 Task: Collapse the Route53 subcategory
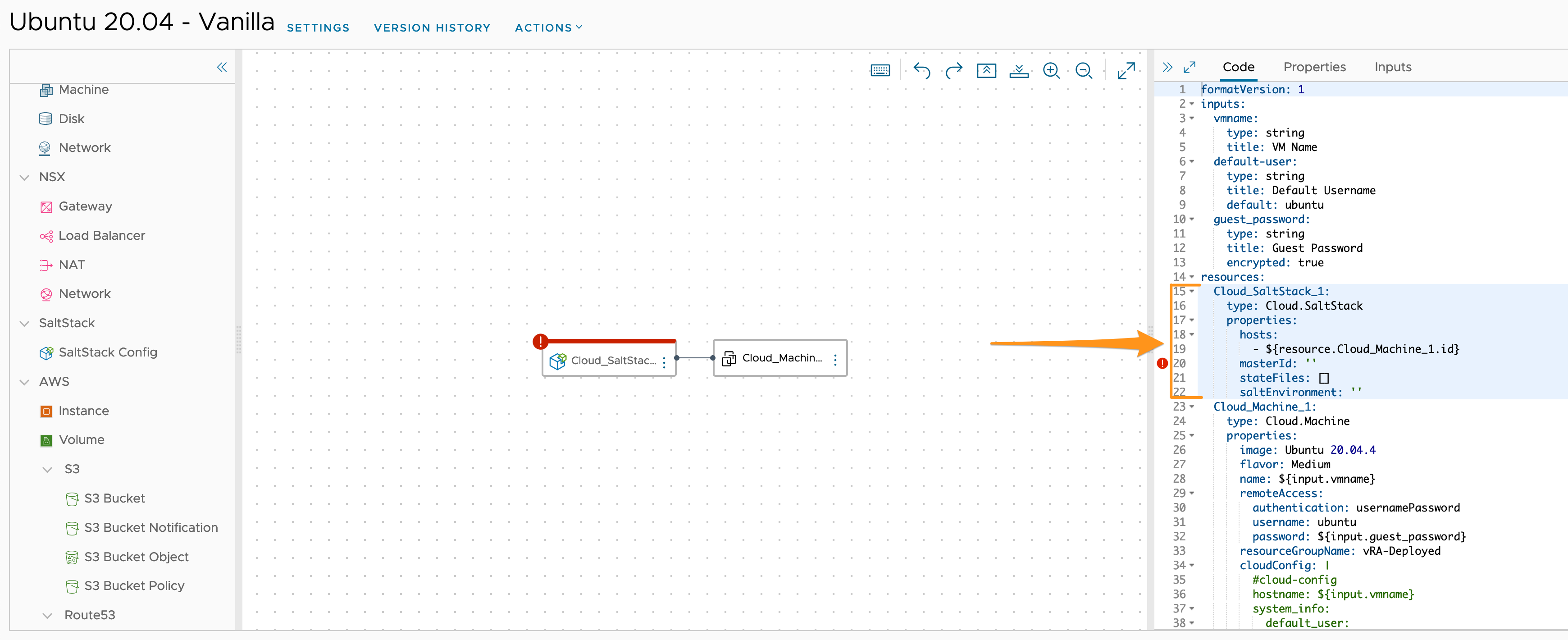[x=47, y=616]
